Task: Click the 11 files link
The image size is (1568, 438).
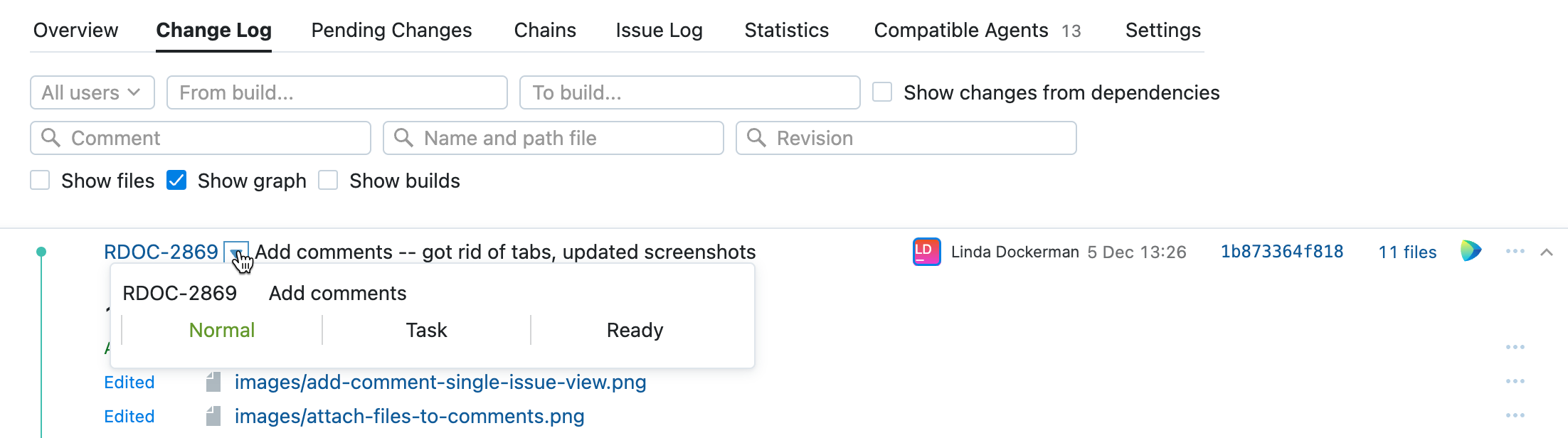Action: [1408, 252]
